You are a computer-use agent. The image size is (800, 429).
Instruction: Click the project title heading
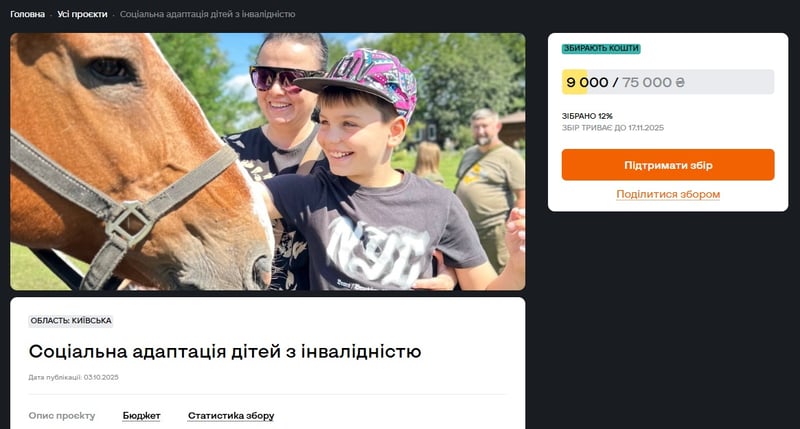tap(225, 351)
